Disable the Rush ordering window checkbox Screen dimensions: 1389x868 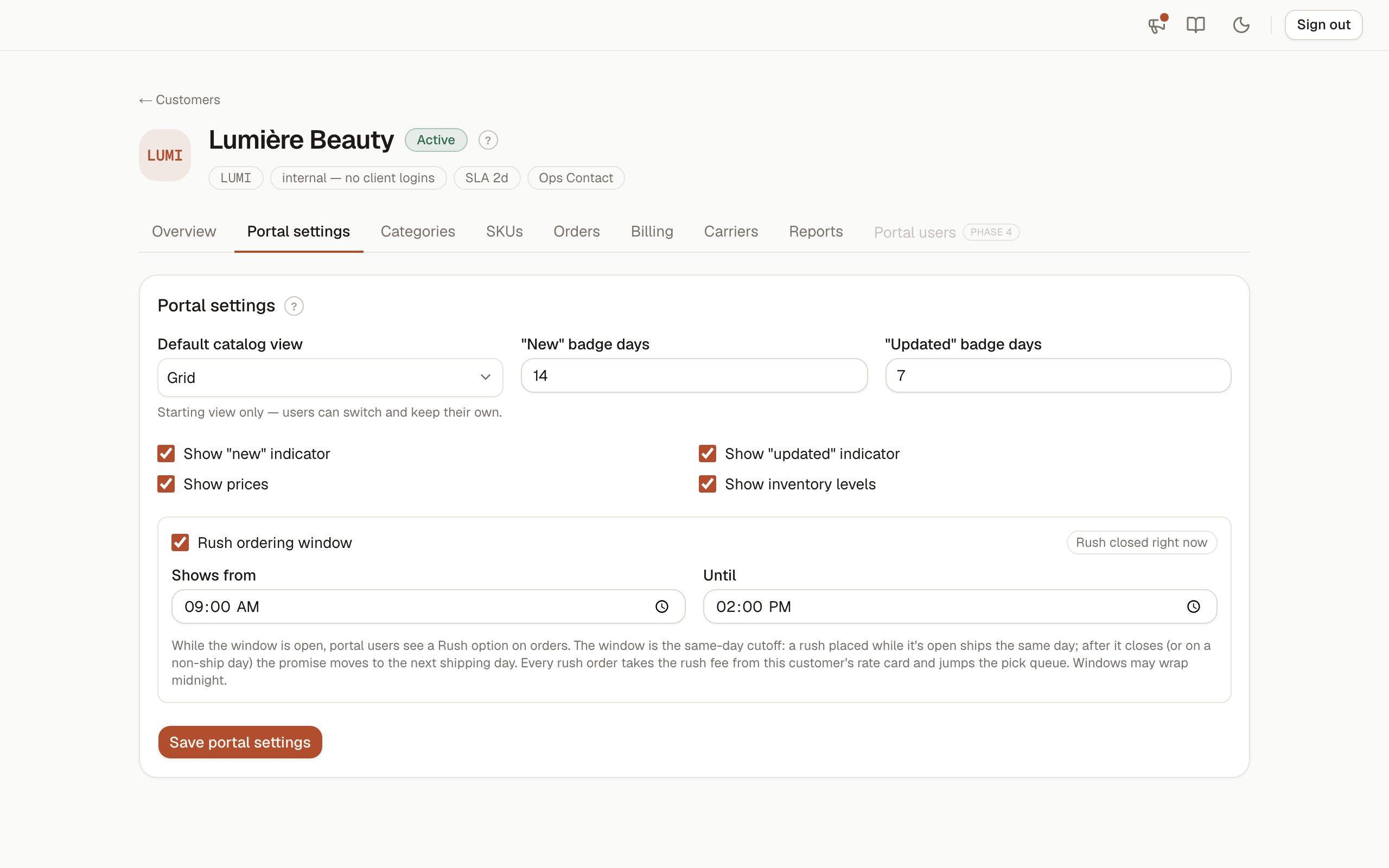pos(180,542)
